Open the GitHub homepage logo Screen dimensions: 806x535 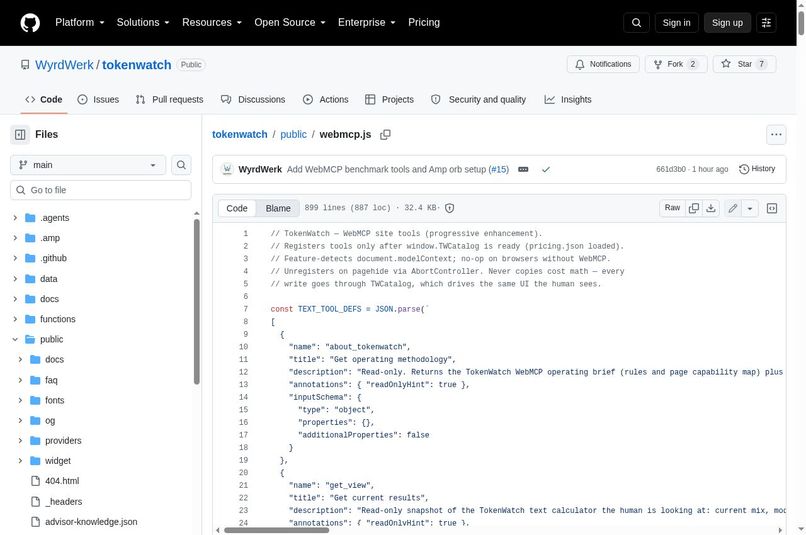[30, 23]
